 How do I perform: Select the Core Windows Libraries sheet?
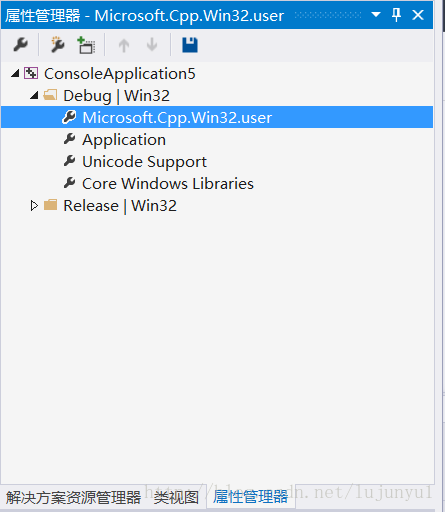point(168,184)
